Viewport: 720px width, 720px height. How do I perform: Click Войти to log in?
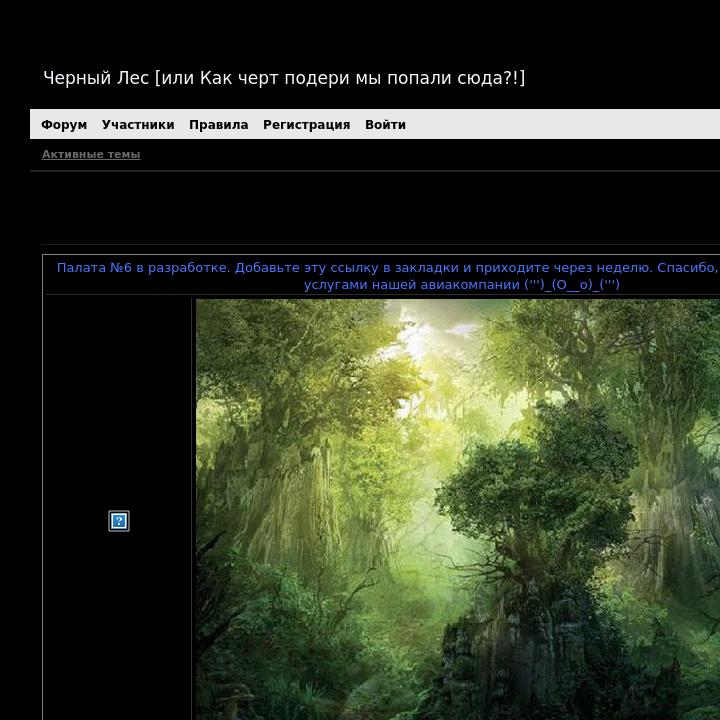point(385,124)
